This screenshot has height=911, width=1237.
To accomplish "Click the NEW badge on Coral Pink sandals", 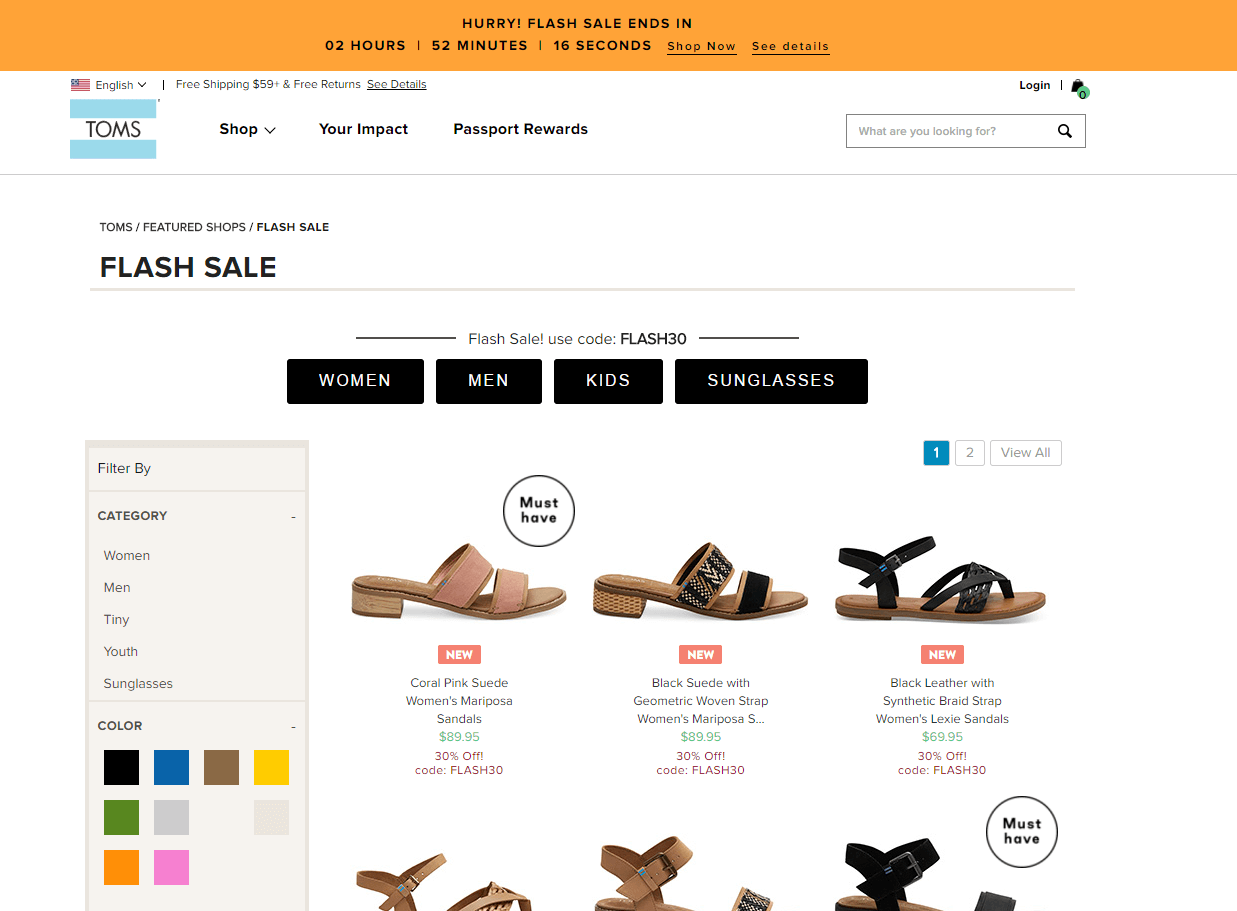I will [459, 655].
